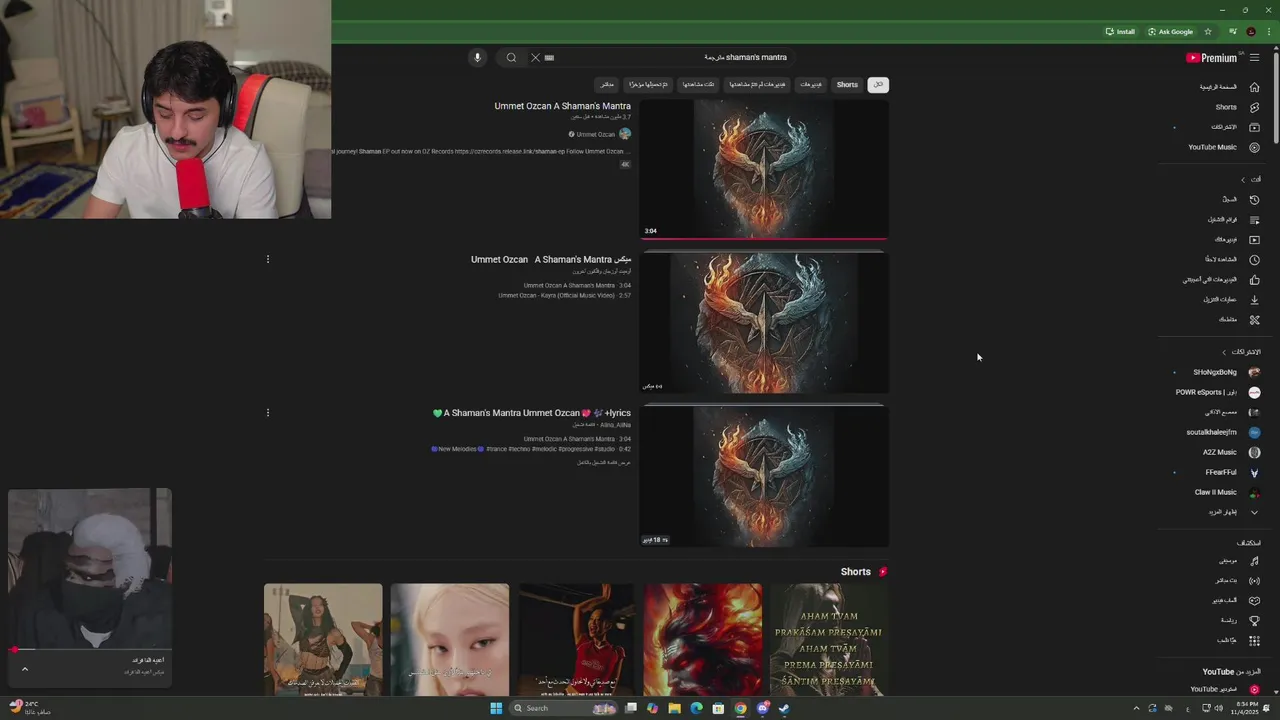This screenshot has width=1280, height=720.
Task: Expand the streamer overlay caret button
Action: coord(25,670)
